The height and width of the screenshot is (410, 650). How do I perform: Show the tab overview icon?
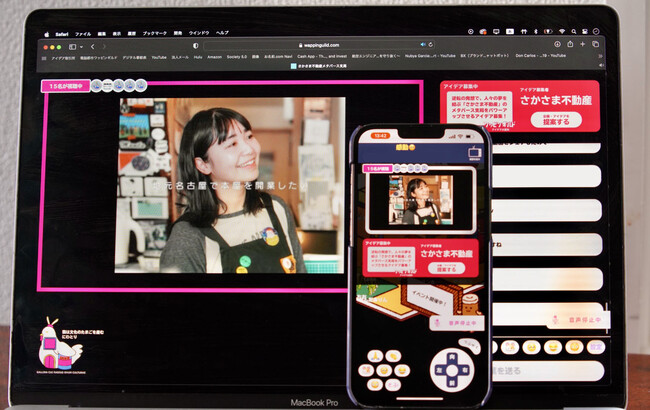(595, 44)
